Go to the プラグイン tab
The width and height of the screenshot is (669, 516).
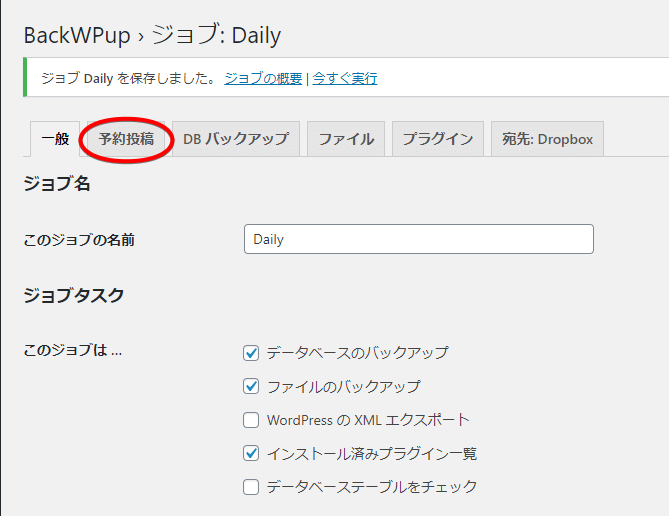click(438, 139)
